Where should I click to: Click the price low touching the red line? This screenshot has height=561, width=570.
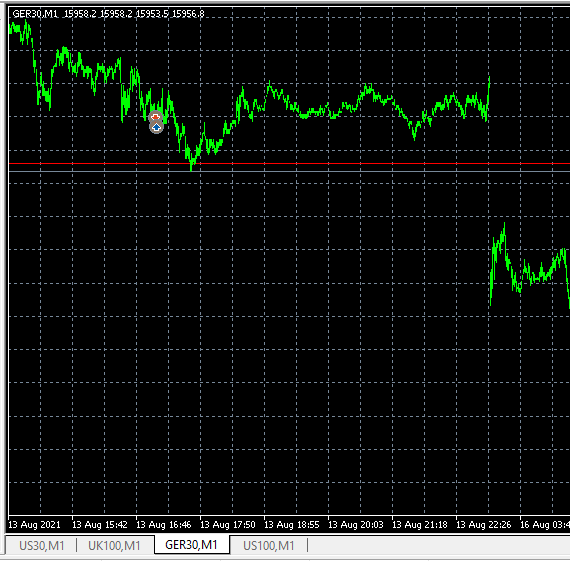coord(191,167)
